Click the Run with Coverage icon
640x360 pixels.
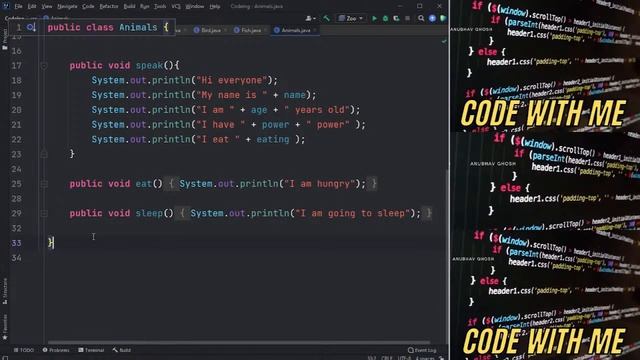(x=396, y=18)
